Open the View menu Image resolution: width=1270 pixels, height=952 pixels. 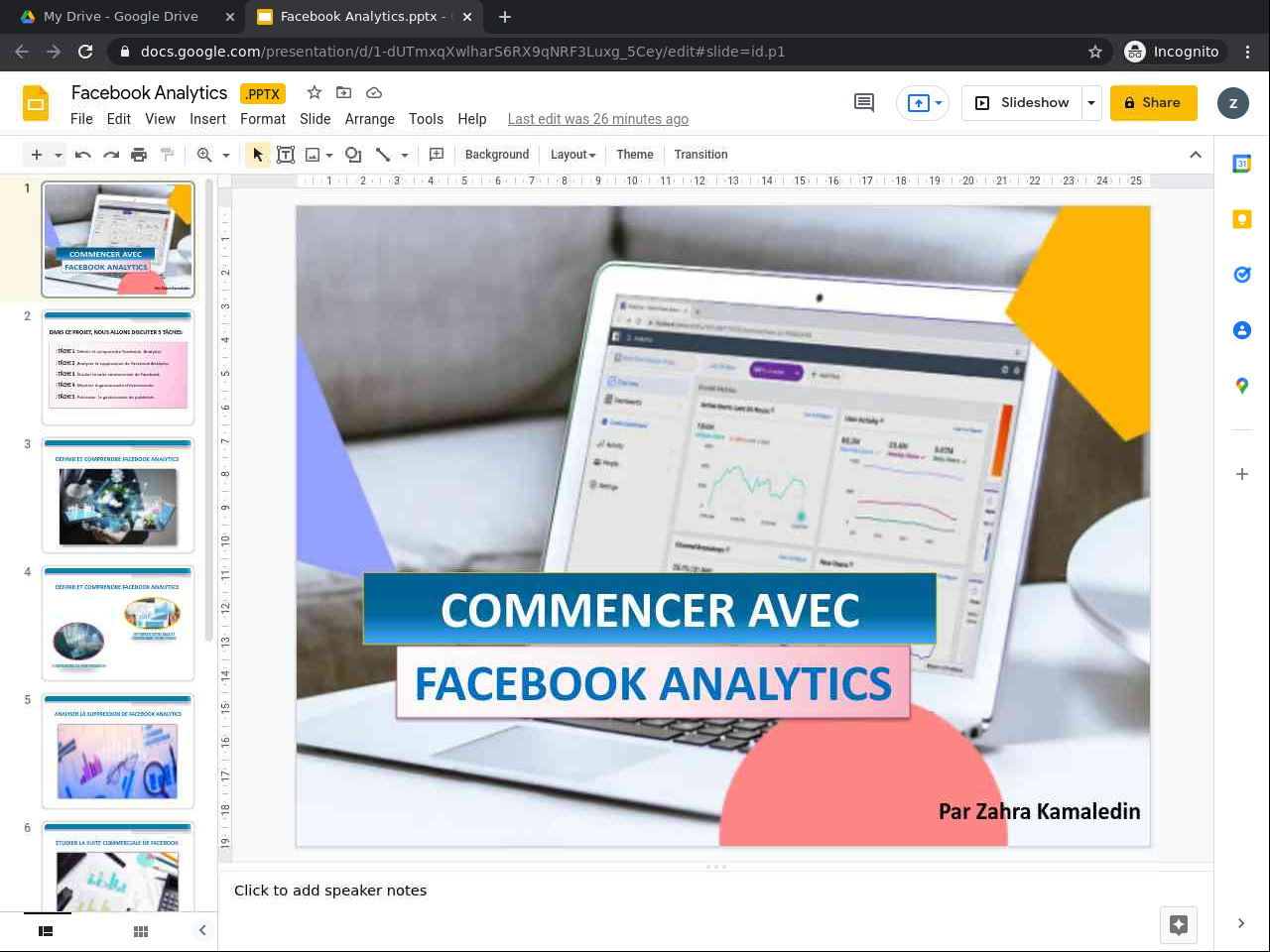(x=161, y=119)
